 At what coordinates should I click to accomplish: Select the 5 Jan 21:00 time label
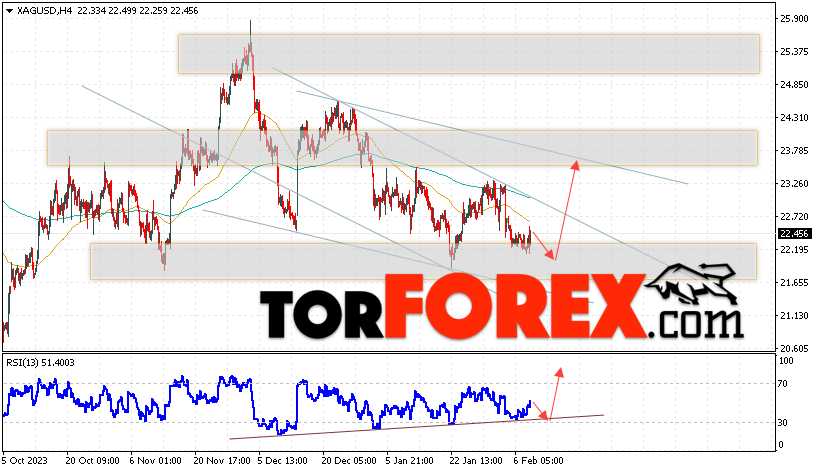click(x=409, y=461)
